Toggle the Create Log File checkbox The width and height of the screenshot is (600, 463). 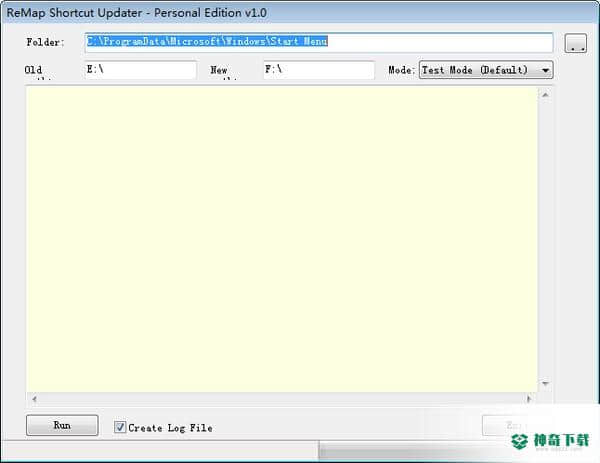click(x=120, y=427)
